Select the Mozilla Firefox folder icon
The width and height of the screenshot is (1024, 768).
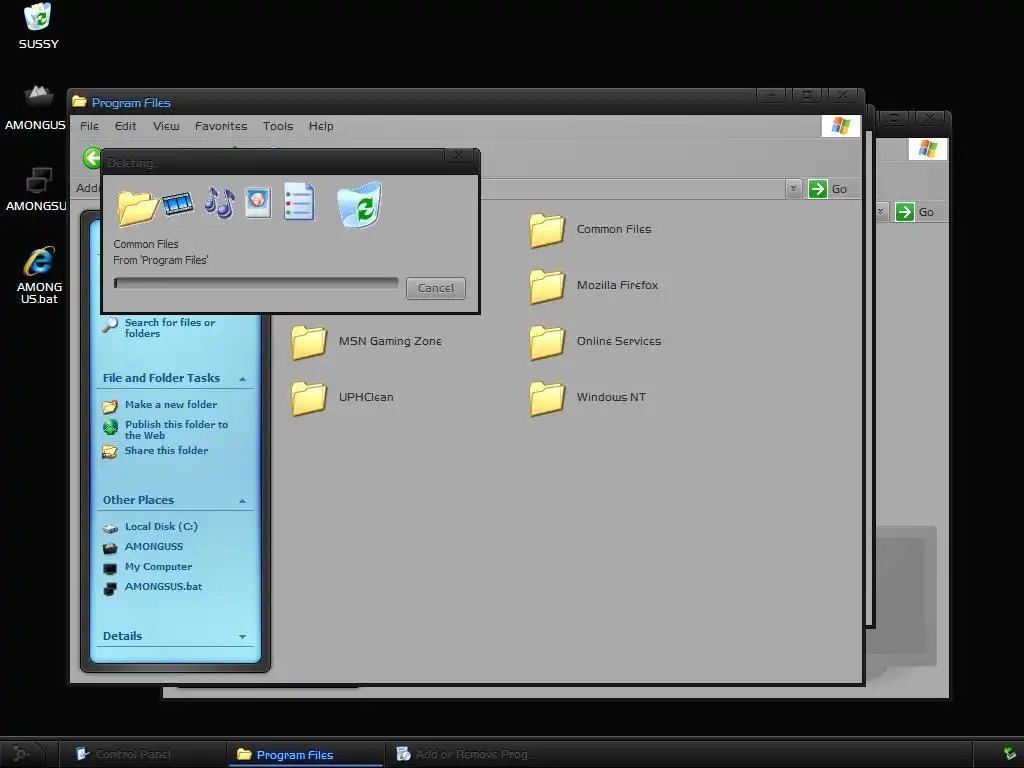tap(547, 287)
